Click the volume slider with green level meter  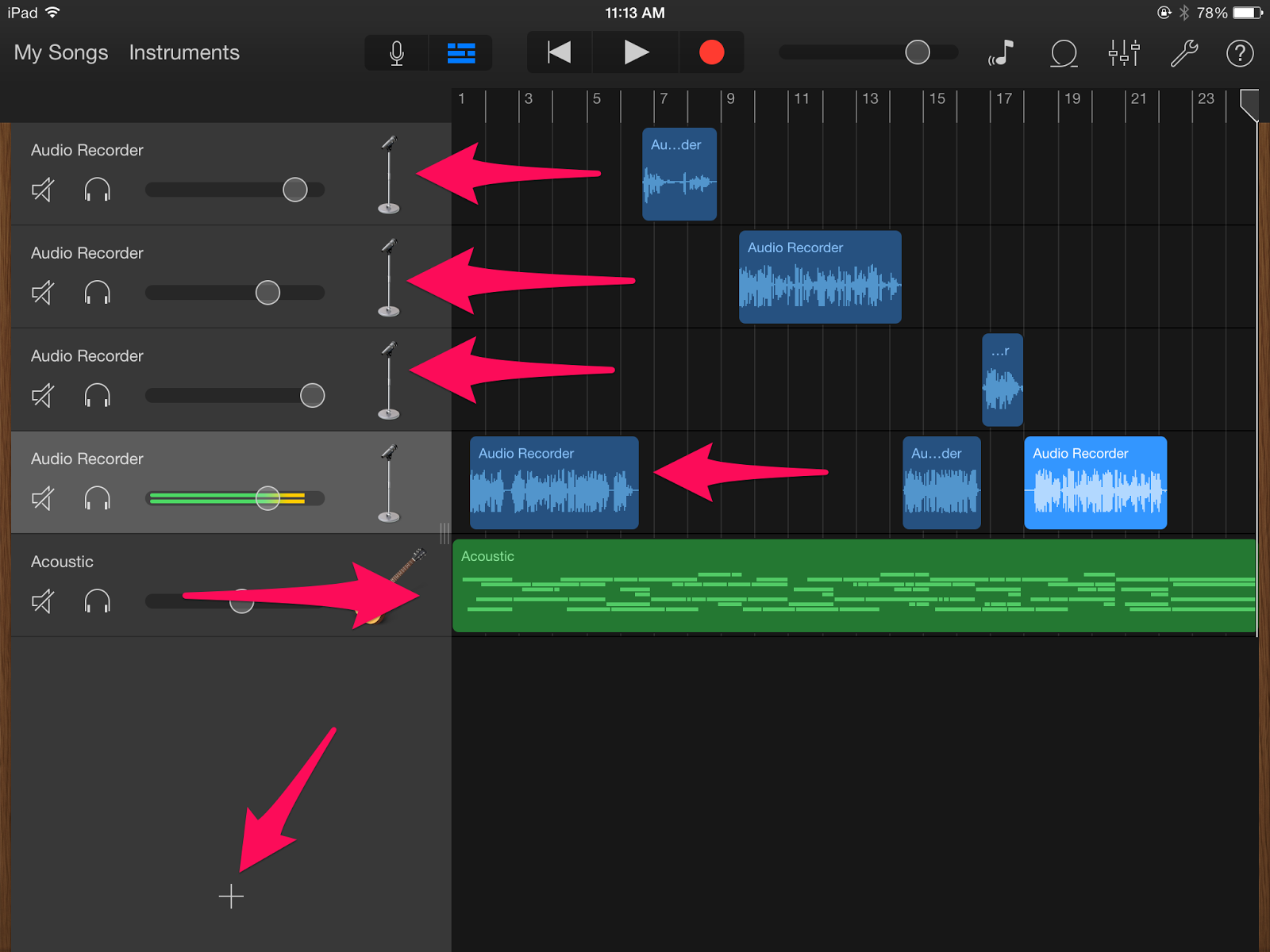pos(235,498)
